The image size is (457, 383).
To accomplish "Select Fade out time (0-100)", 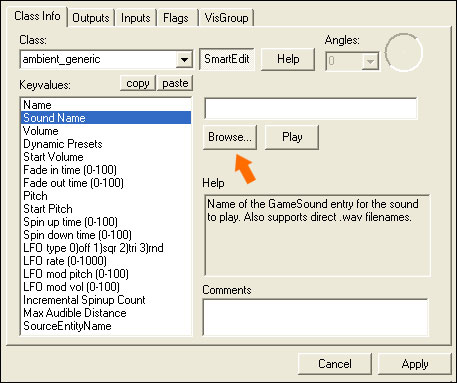I will coord(106,183).
